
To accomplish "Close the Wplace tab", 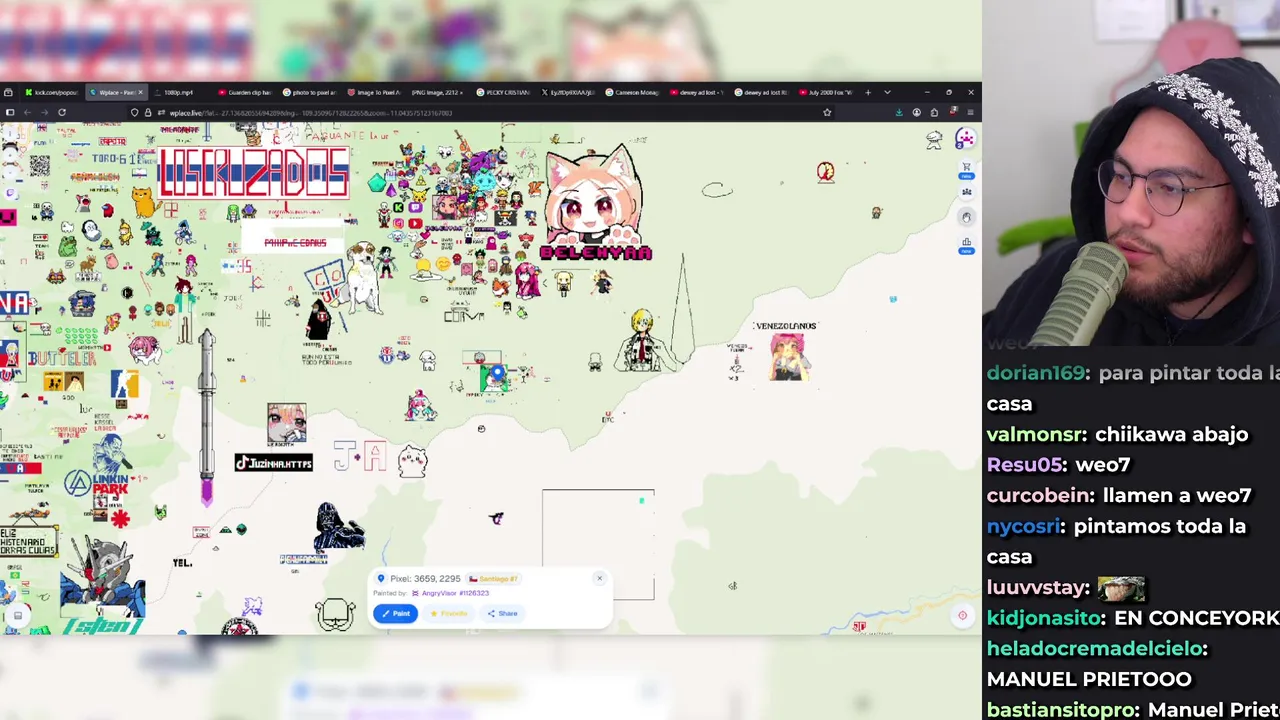I will (x=140, y=92).
